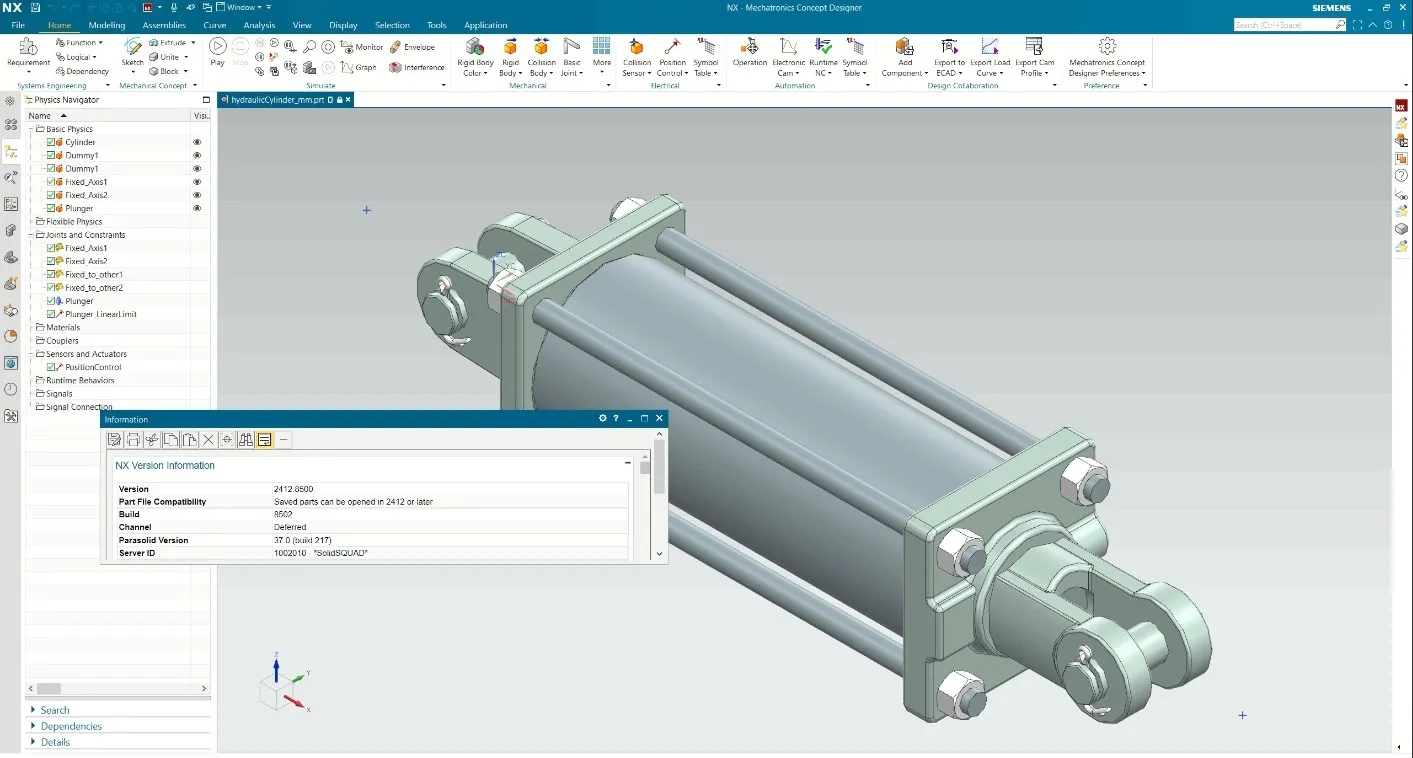Click the Position Control icon
The image size is (1413, 758).
[672, 47]
